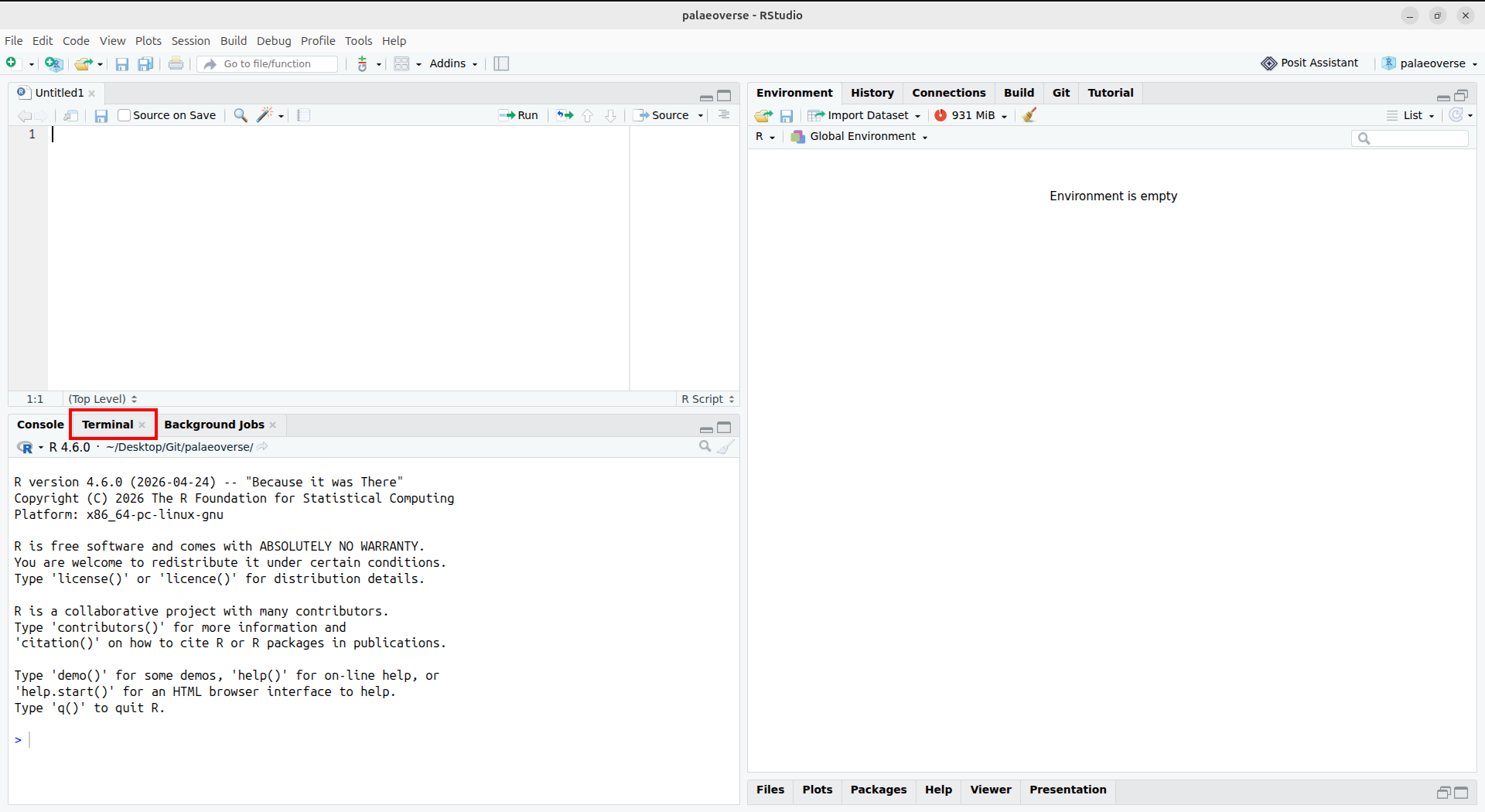Switch to the Packages tab

pyautogui.click(x=879, y=790)
